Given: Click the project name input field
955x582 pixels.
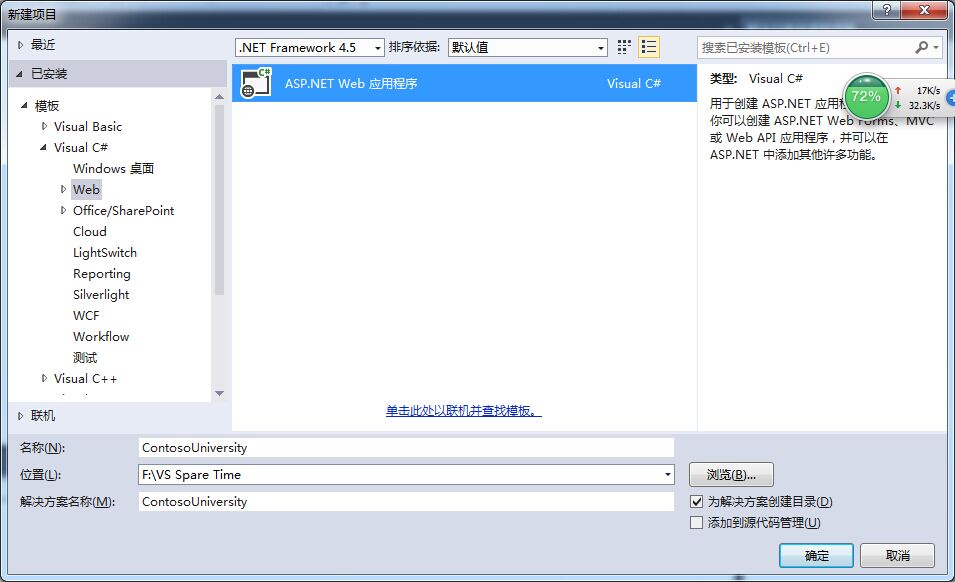Looking at the screenshot, I should point(406,447).
